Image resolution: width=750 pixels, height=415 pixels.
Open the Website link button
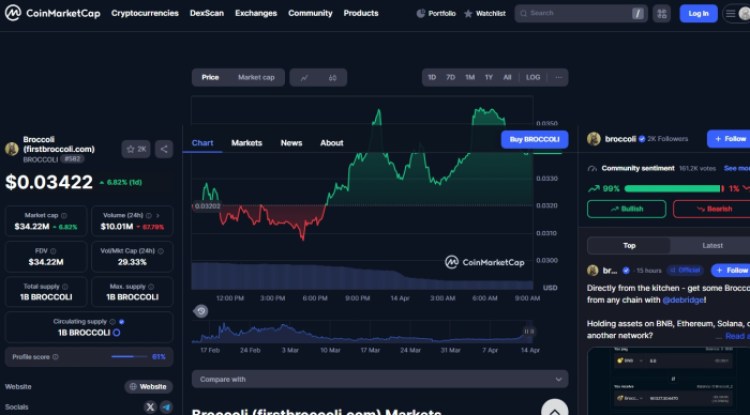[149, 387]
